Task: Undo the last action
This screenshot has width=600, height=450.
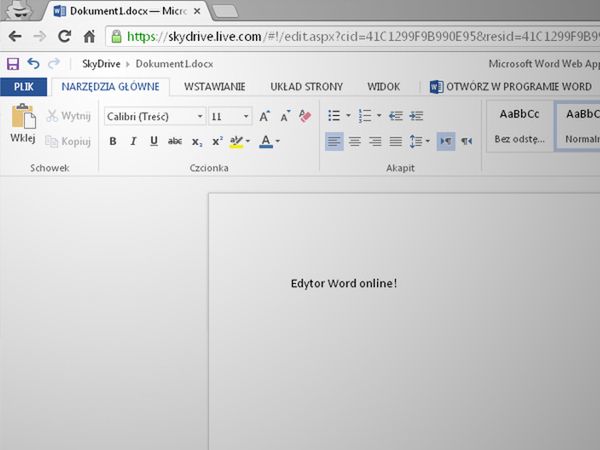Action: (x=34, y=64)
